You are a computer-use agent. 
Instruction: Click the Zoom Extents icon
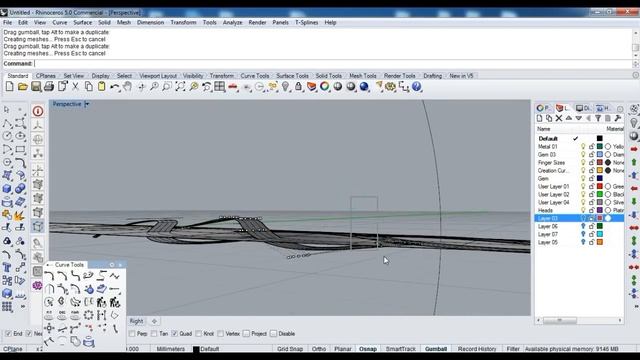tap(180, 87)
